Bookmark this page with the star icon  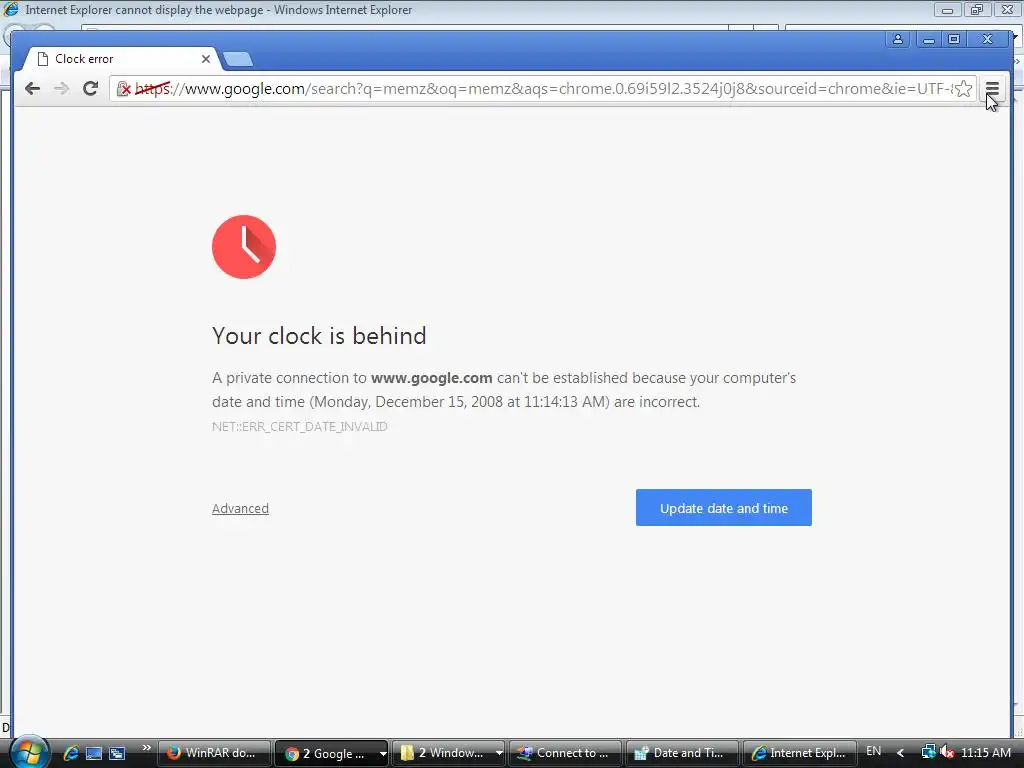[963, 88]
